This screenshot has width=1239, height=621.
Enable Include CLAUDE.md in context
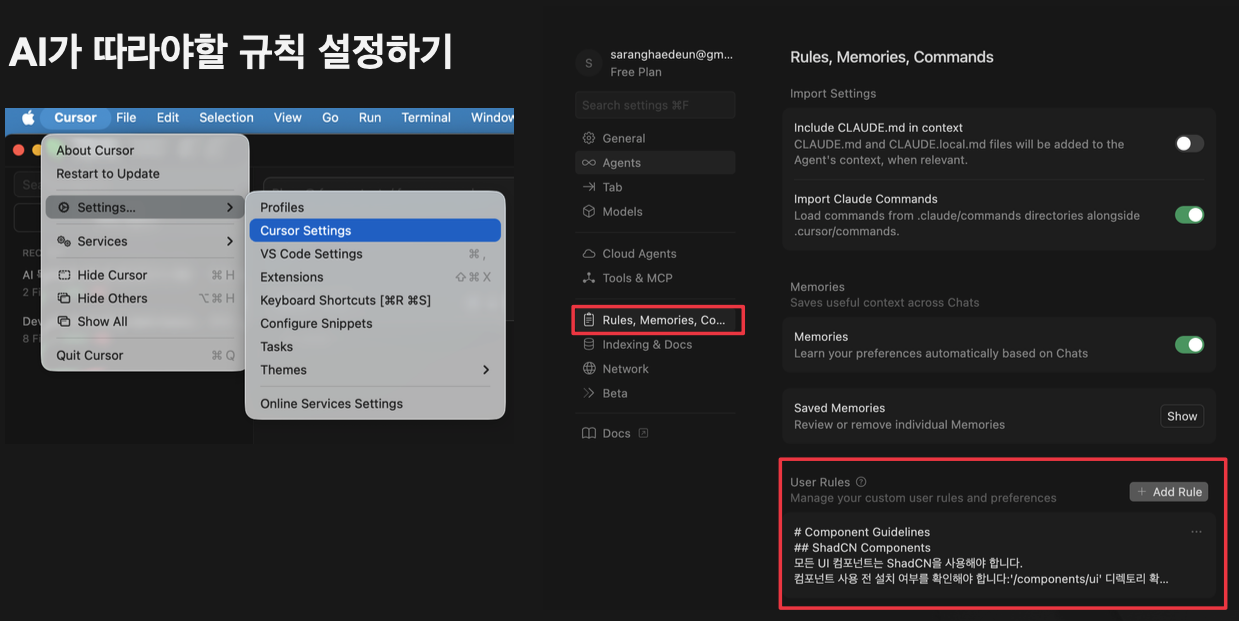pos(1189,143)
